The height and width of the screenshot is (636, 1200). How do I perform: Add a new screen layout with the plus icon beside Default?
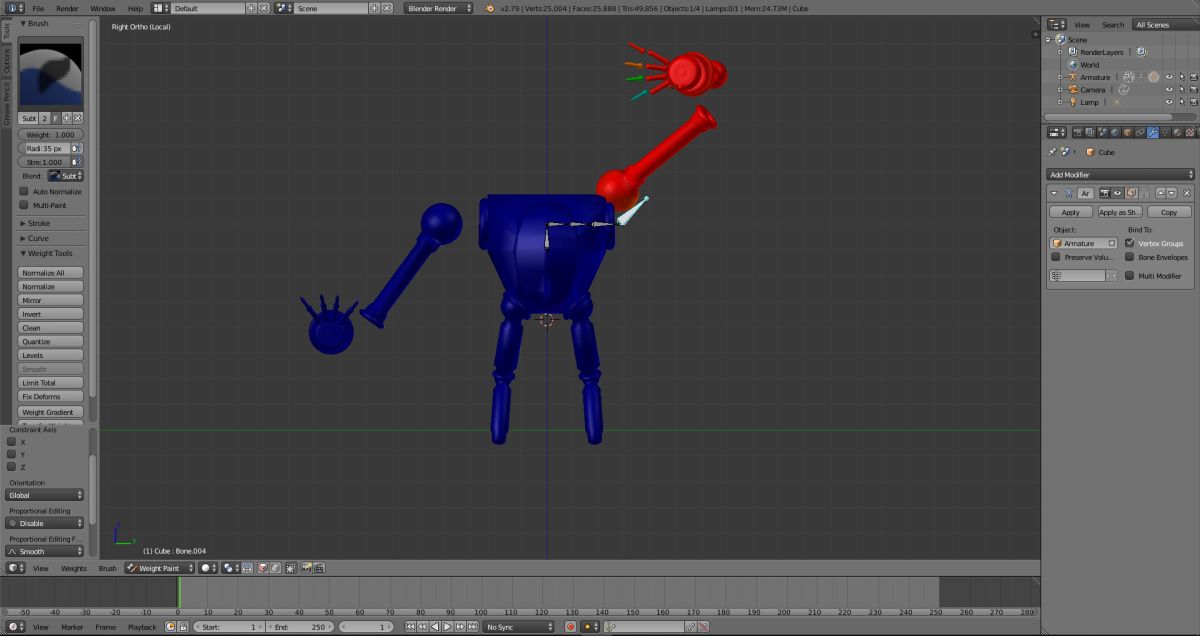pyautogui.click(x=252, y=8)
